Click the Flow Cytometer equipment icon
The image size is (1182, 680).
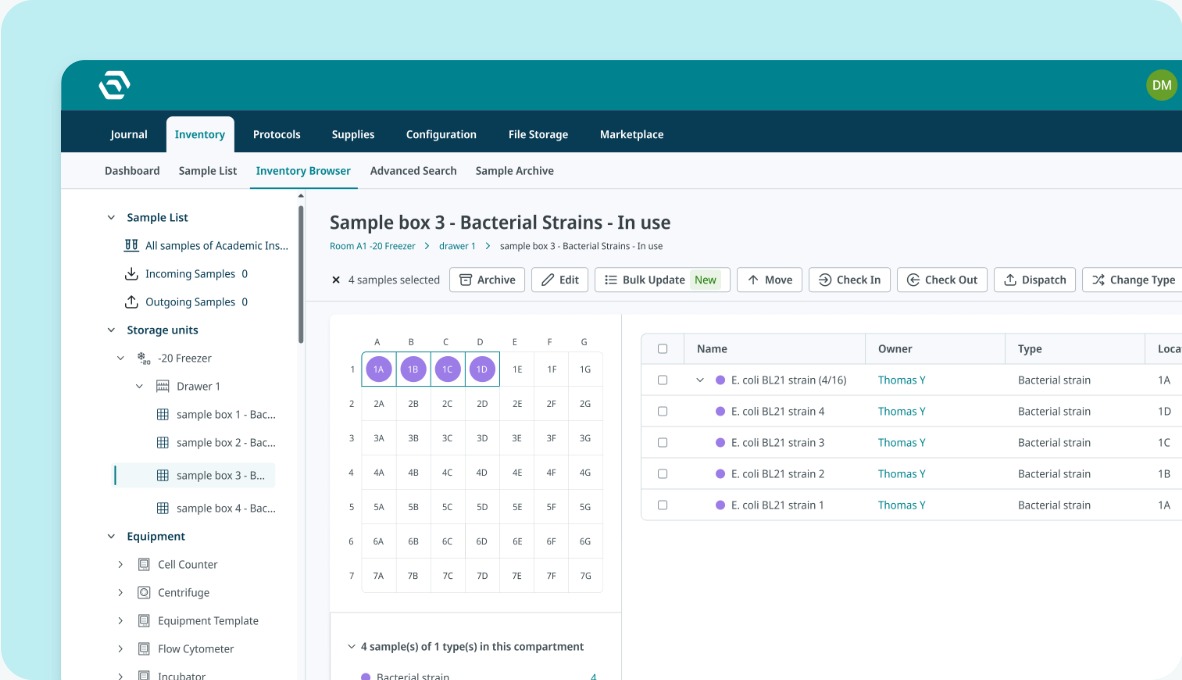(144, 648)
